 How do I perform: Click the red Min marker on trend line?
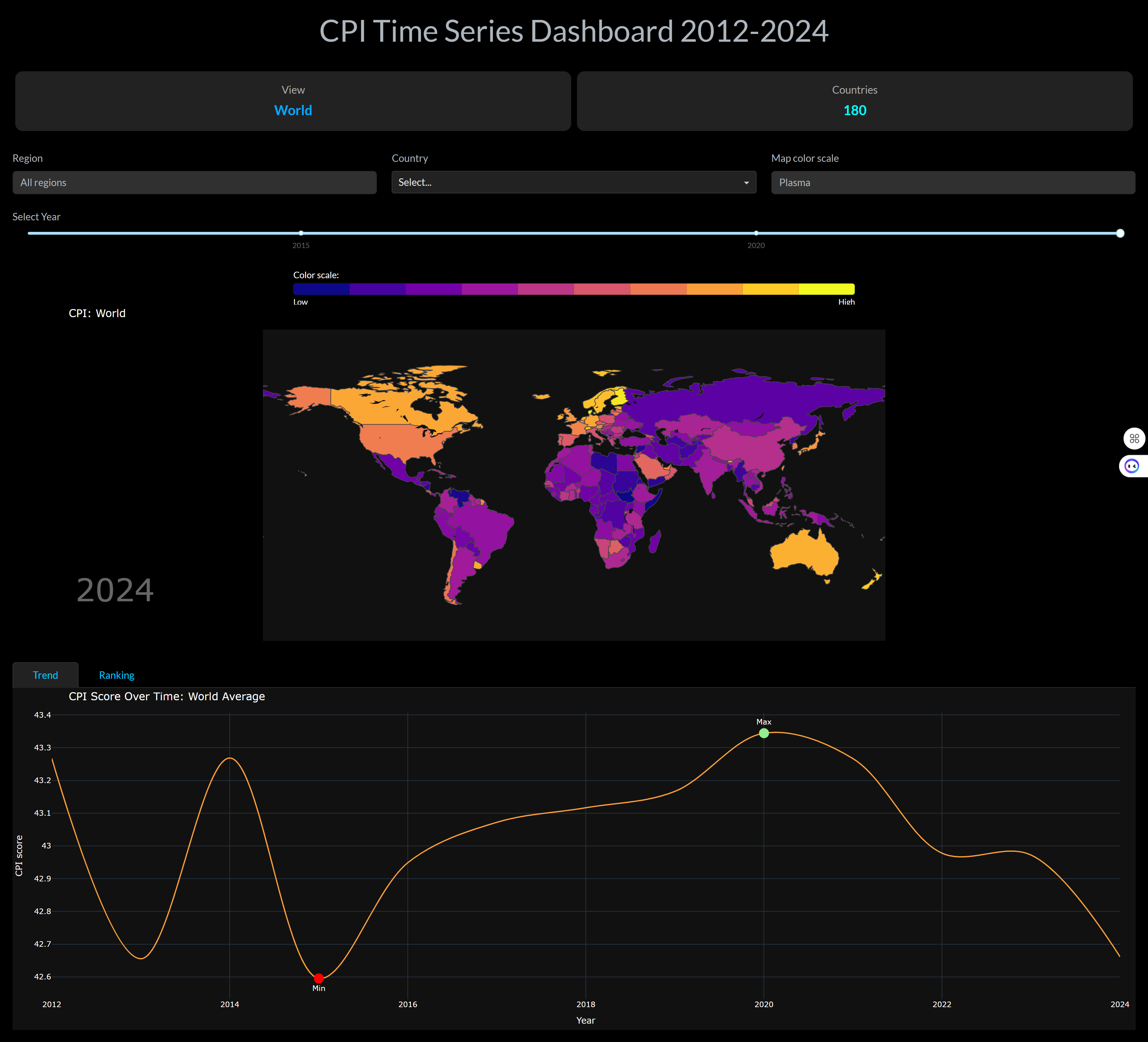pyautogui.click(x=319, y=978)
